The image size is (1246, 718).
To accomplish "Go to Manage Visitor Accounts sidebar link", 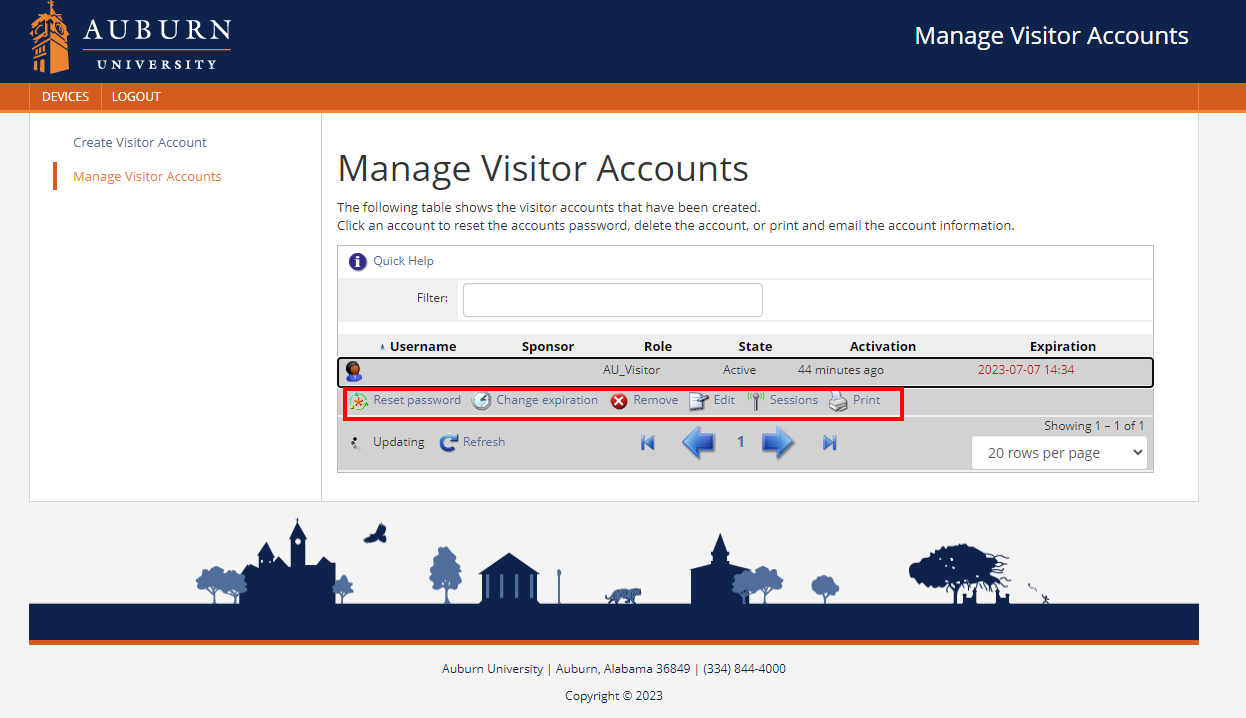I will [x=147, y=177].
